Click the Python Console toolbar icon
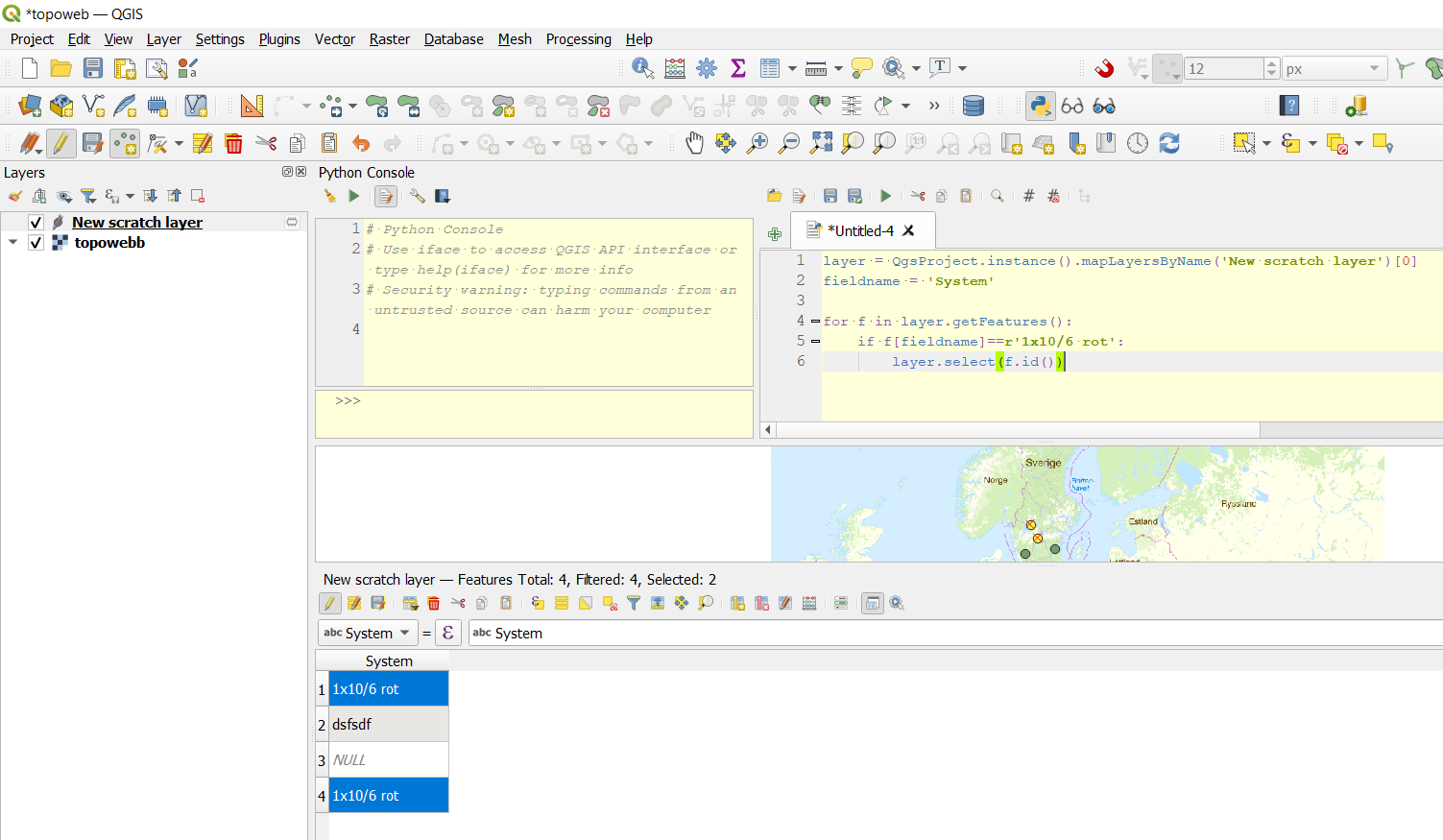Viewport: 1443px width, 840px height. (x=1041, y=106)
